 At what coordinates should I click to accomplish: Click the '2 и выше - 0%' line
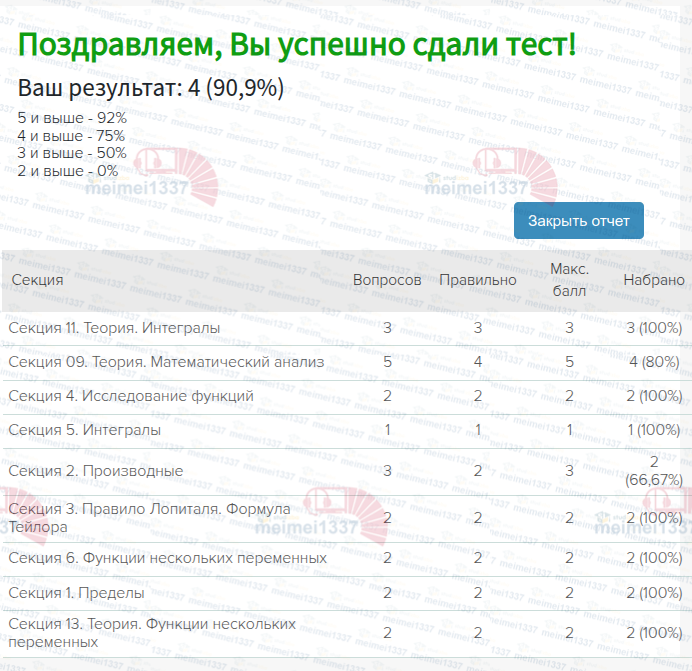68,170
